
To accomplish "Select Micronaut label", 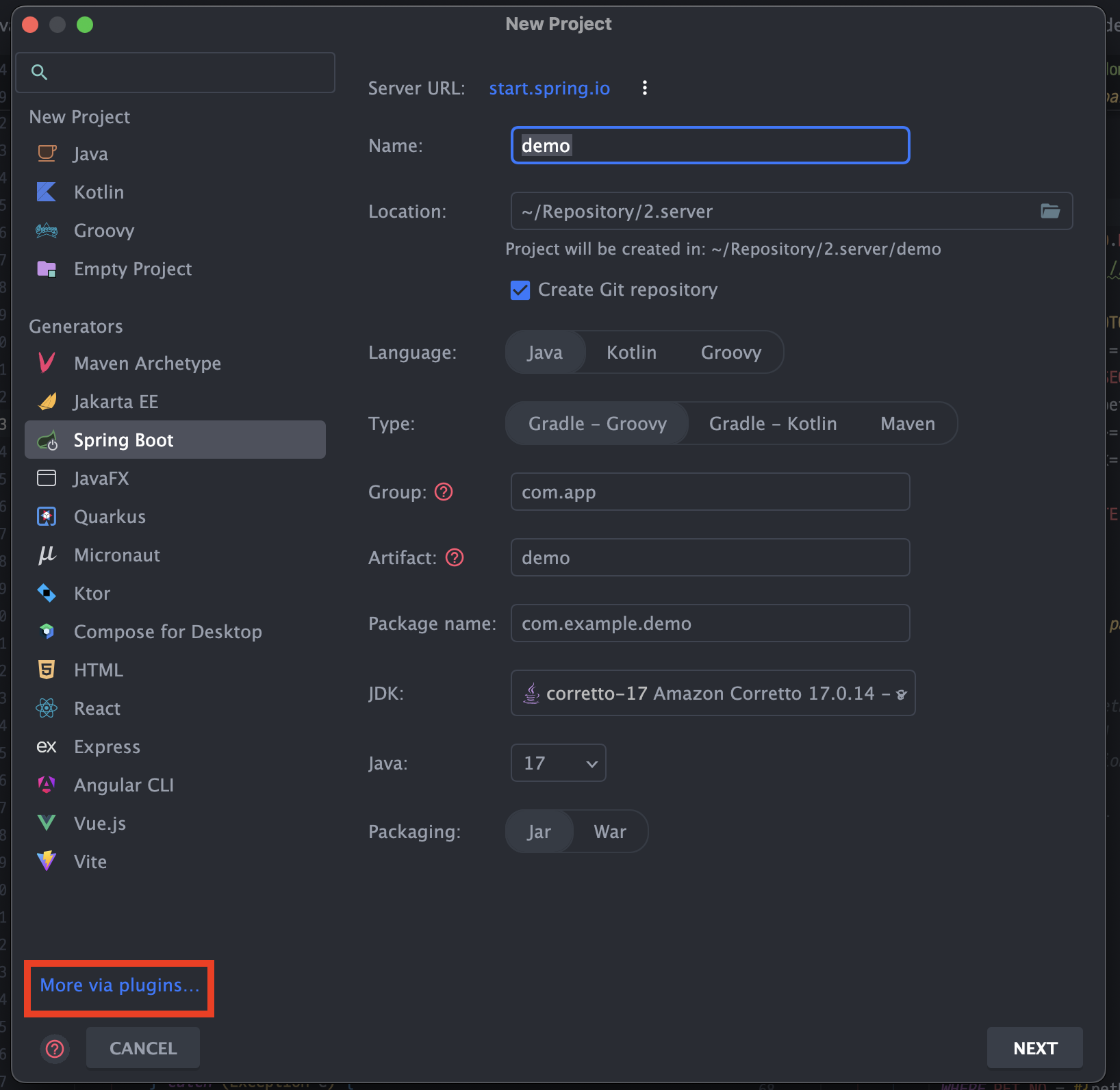I will (x=117, y=555).
